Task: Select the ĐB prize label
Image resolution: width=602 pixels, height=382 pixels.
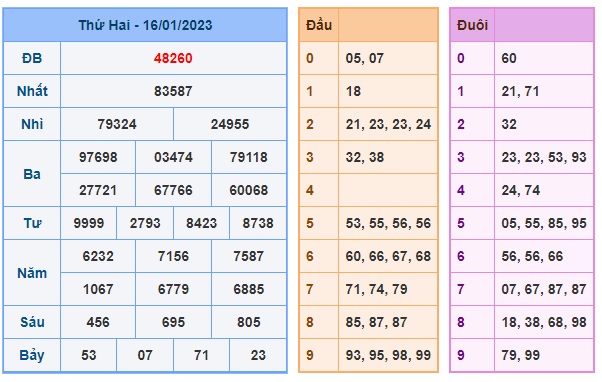Action: pyautogui.click(x=32, y=58)
